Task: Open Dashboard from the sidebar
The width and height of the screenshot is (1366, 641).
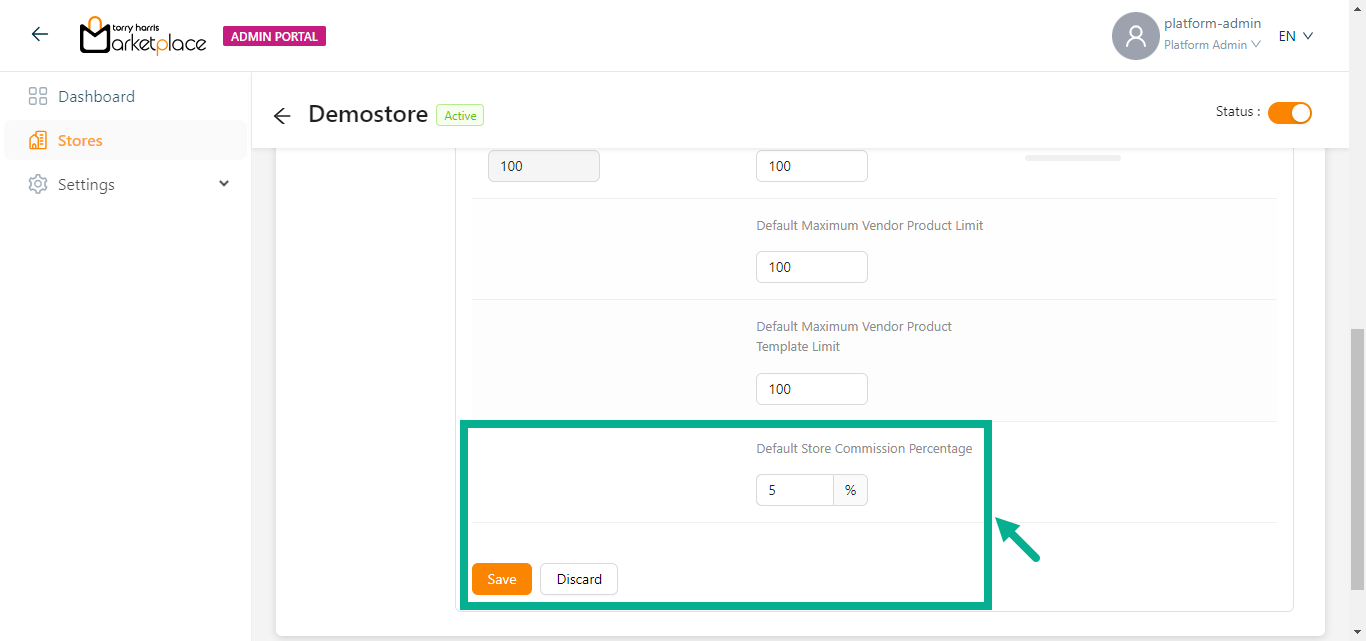Action: coord(96,97)
